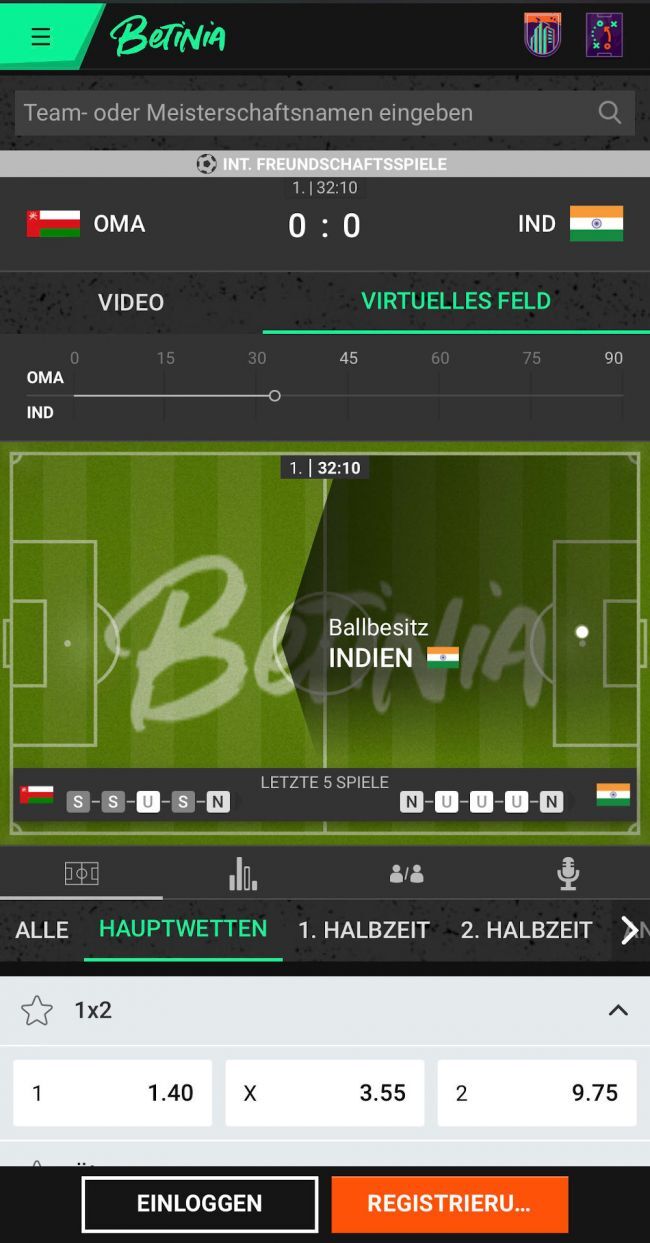
Task: Select the football pitch view icon
Action: click(x=81, y=874)
